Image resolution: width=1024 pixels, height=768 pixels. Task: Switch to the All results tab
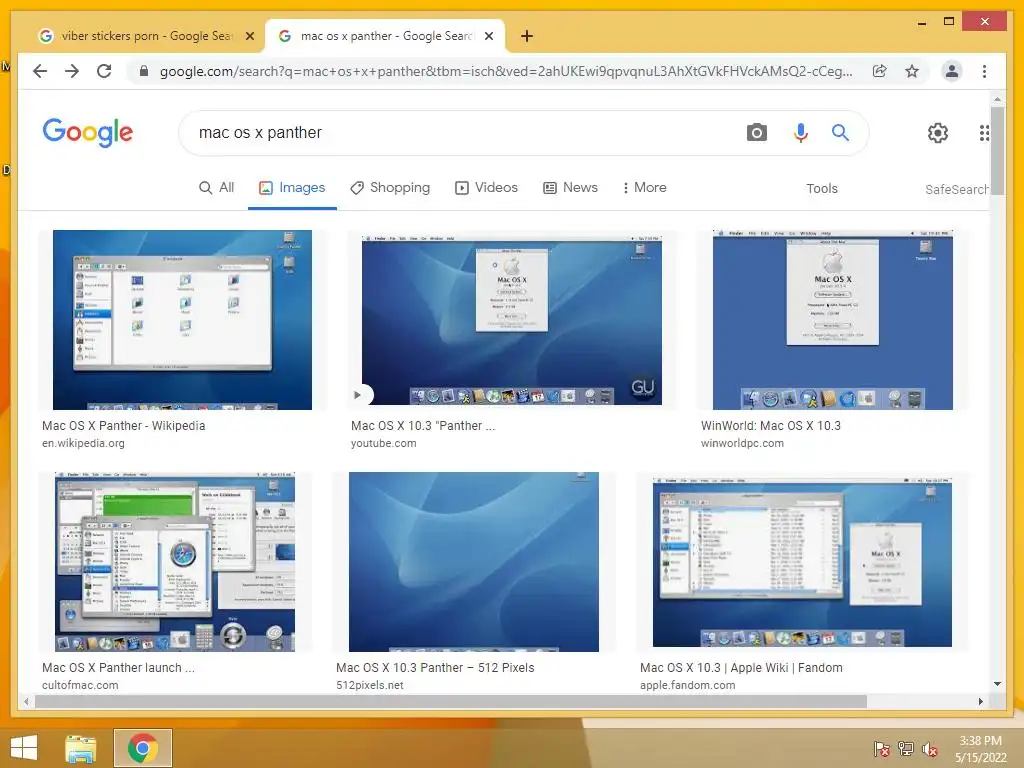(x=216, y=188)
